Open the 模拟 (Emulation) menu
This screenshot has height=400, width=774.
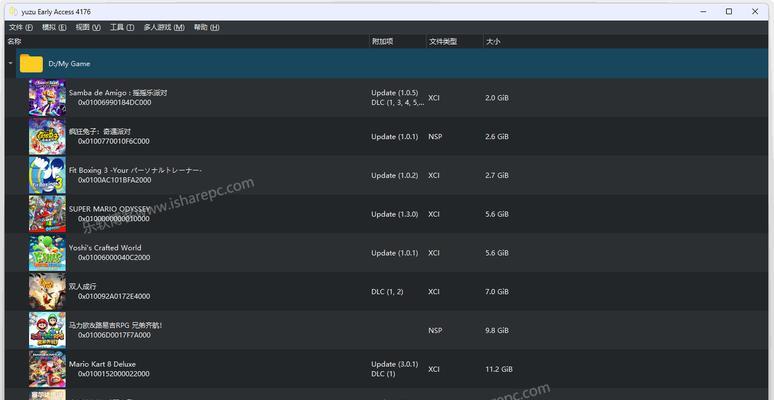(x=54, y=28)
